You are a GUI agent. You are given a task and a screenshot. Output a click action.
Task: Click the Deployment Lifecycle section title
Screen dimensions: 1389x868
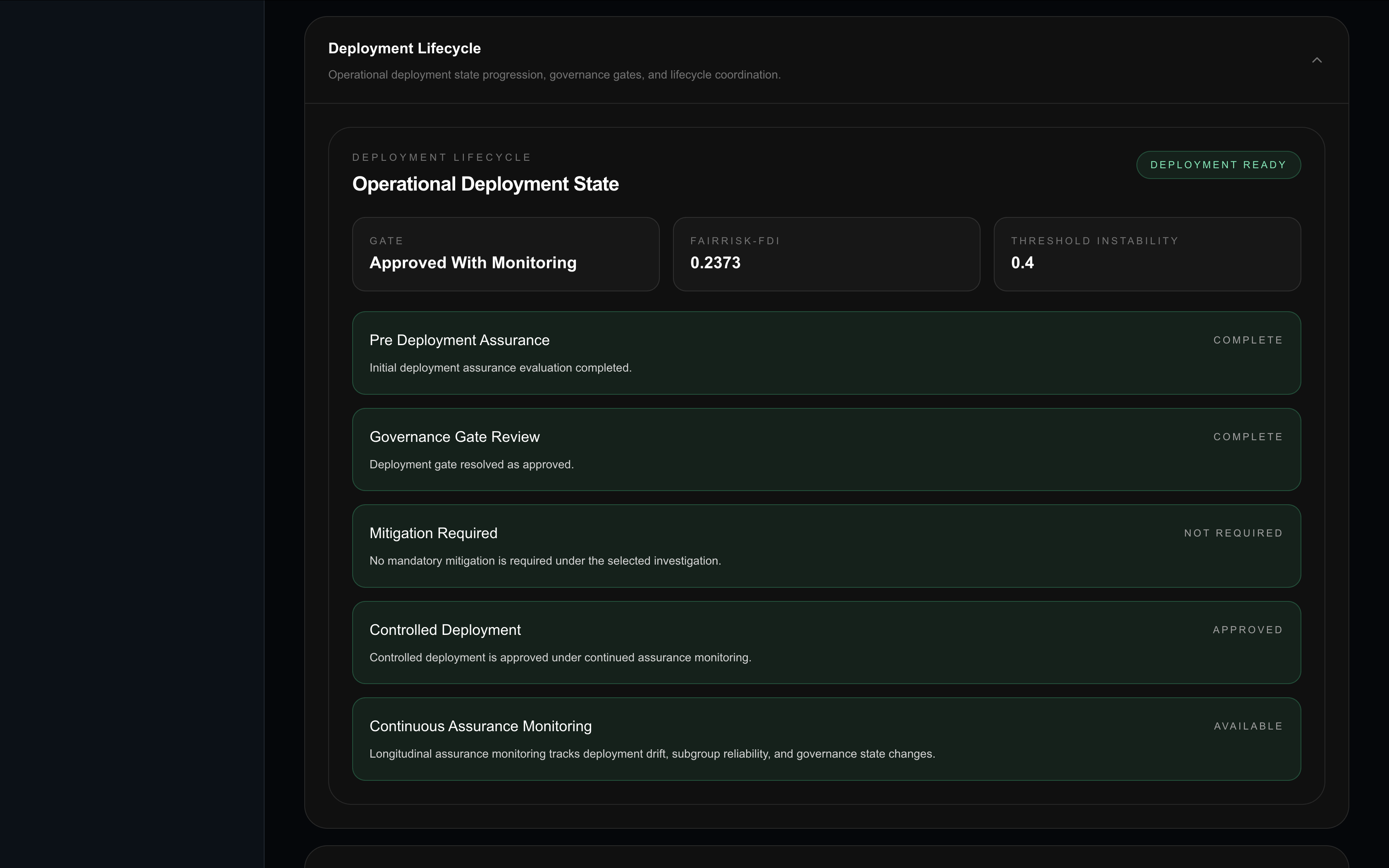tap(405, 48)
